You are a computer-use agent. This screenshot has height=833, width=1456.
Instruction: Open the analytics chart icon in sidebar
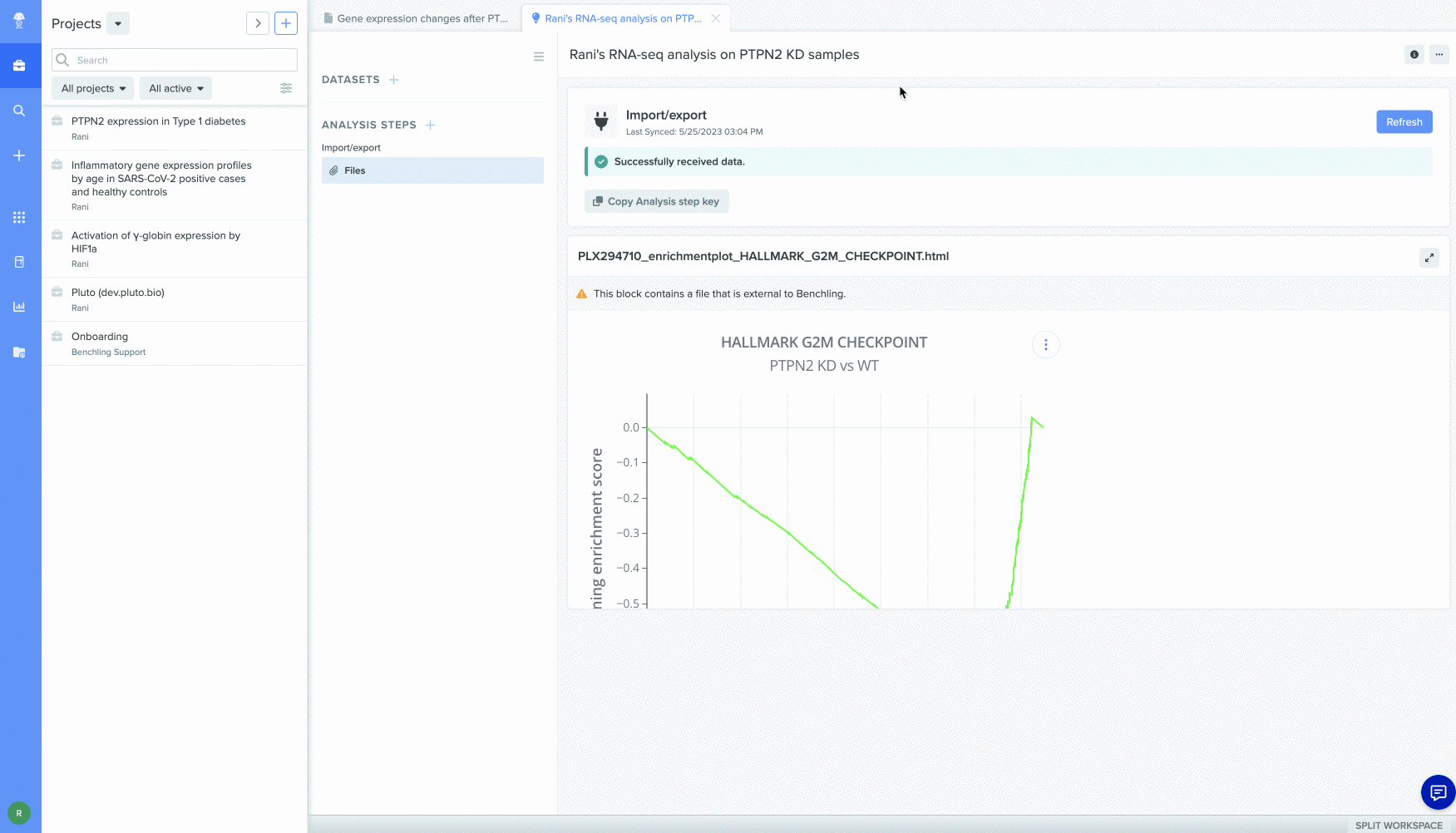click(x=19, y=307)
